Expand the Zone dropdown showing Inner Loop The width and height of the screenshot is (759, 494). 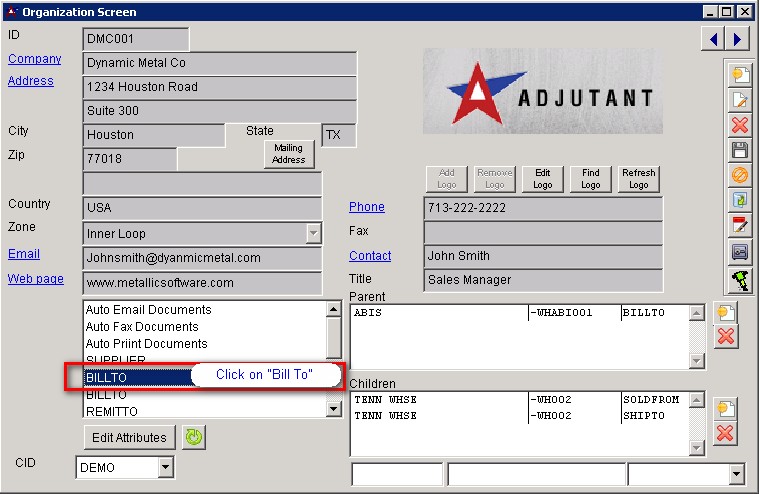313,233
